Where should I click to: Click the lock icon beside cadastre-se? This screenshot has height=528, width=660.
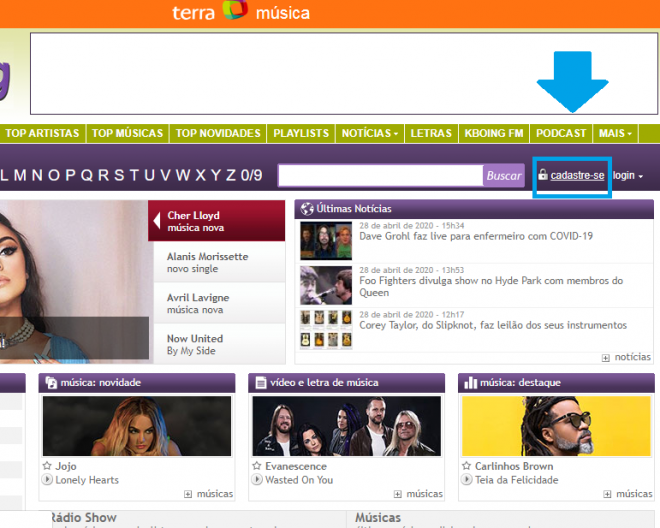coord(543,174)
